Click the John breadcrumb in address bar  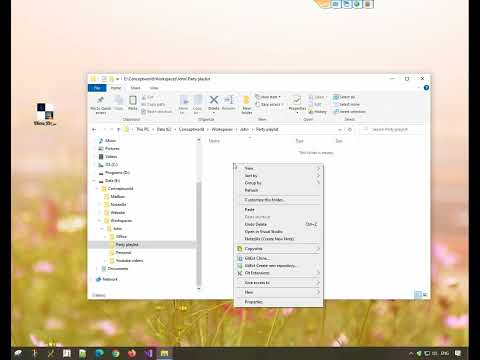point(244,129)
